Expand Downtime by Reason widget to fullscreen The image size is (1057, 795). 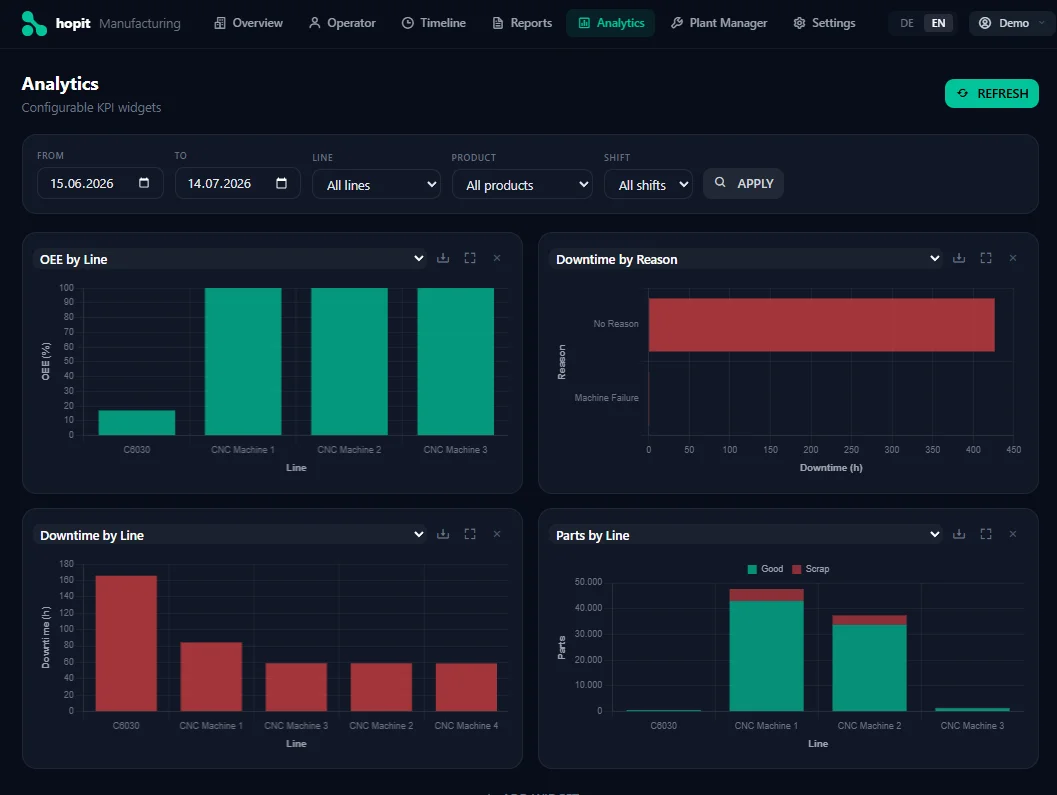[x=986, y=258]
